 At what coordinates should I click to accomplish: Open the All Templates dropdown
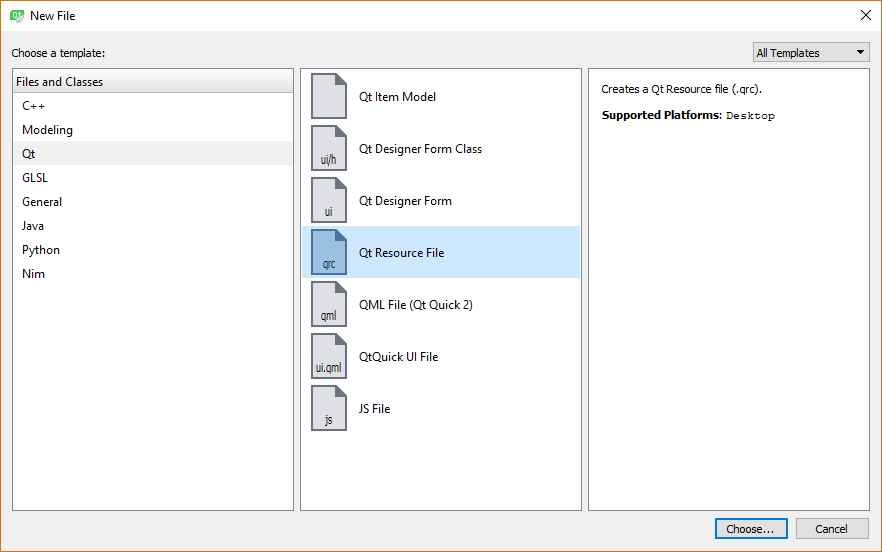pyautogui.click(x=811, y=53)
